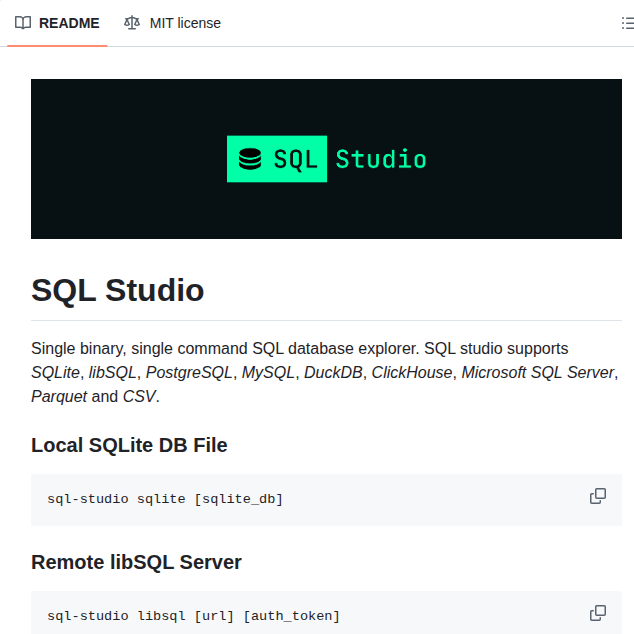Click the SQL Studio main heading

[118, 290]
